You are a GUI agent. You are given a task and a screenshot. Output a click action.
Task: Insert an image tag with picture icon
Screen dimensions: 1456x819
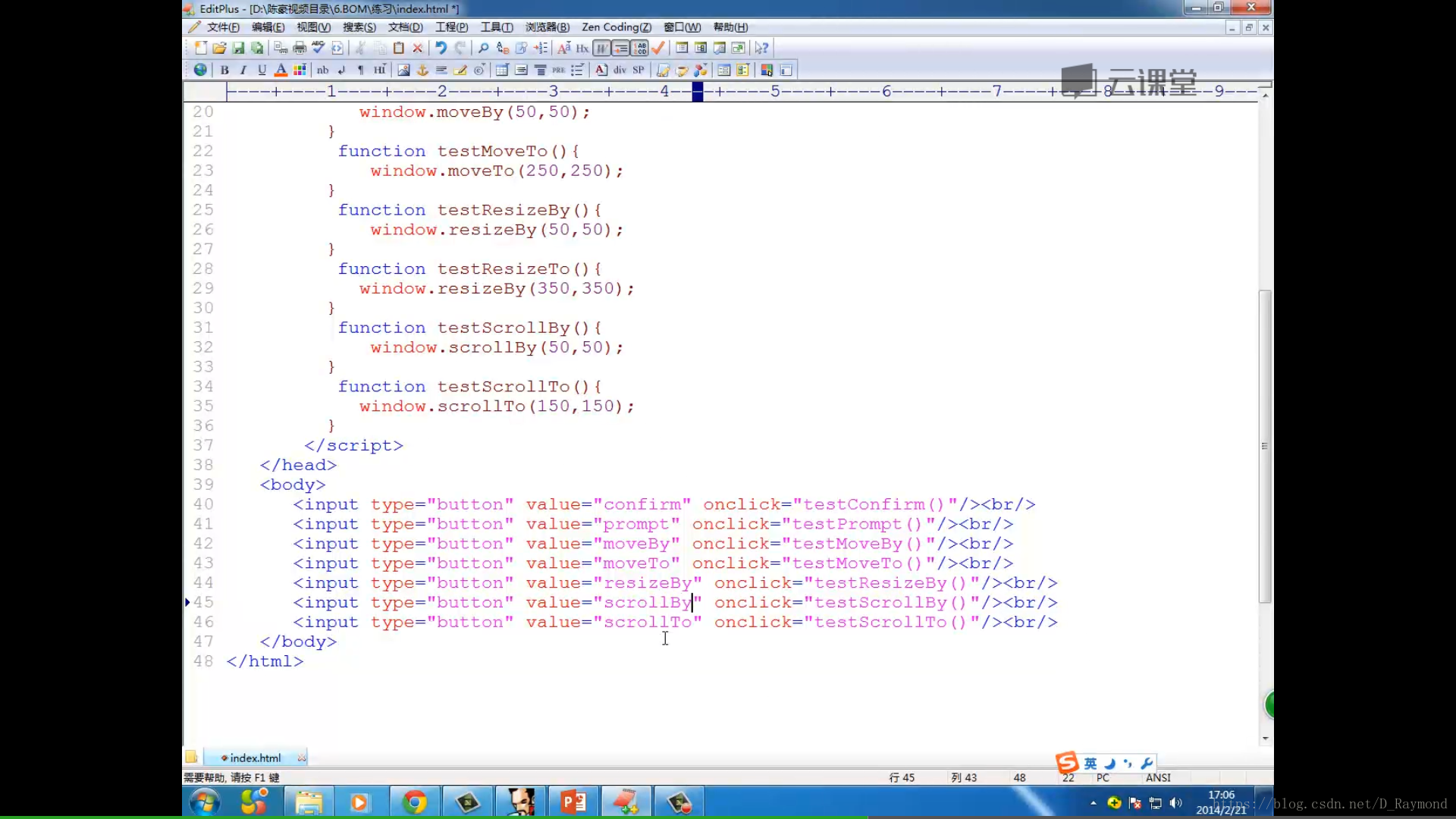403,70
